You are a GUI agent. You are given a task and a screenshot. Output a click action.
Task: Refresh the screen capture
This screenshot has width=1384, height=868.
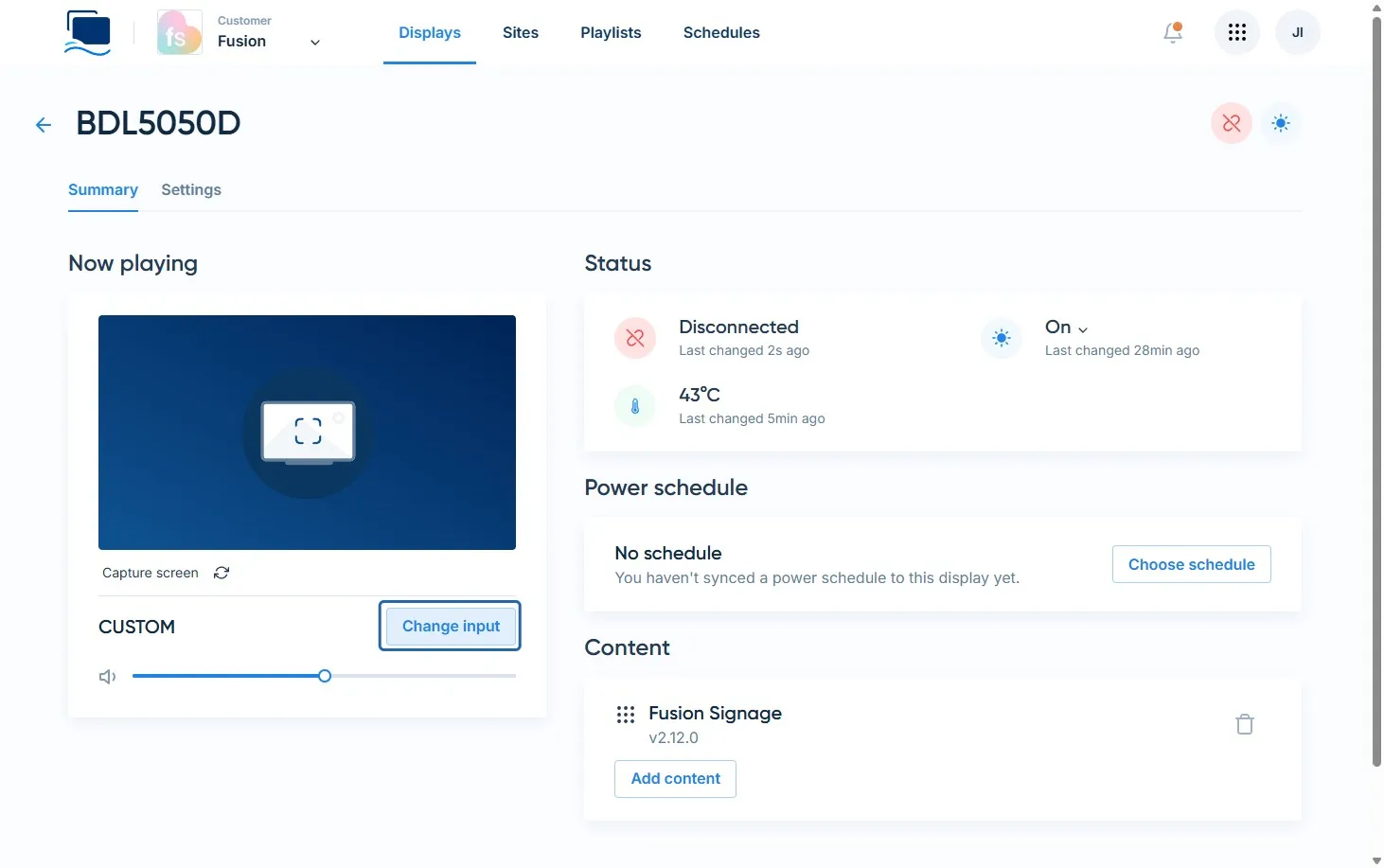[x=222, y=573]
